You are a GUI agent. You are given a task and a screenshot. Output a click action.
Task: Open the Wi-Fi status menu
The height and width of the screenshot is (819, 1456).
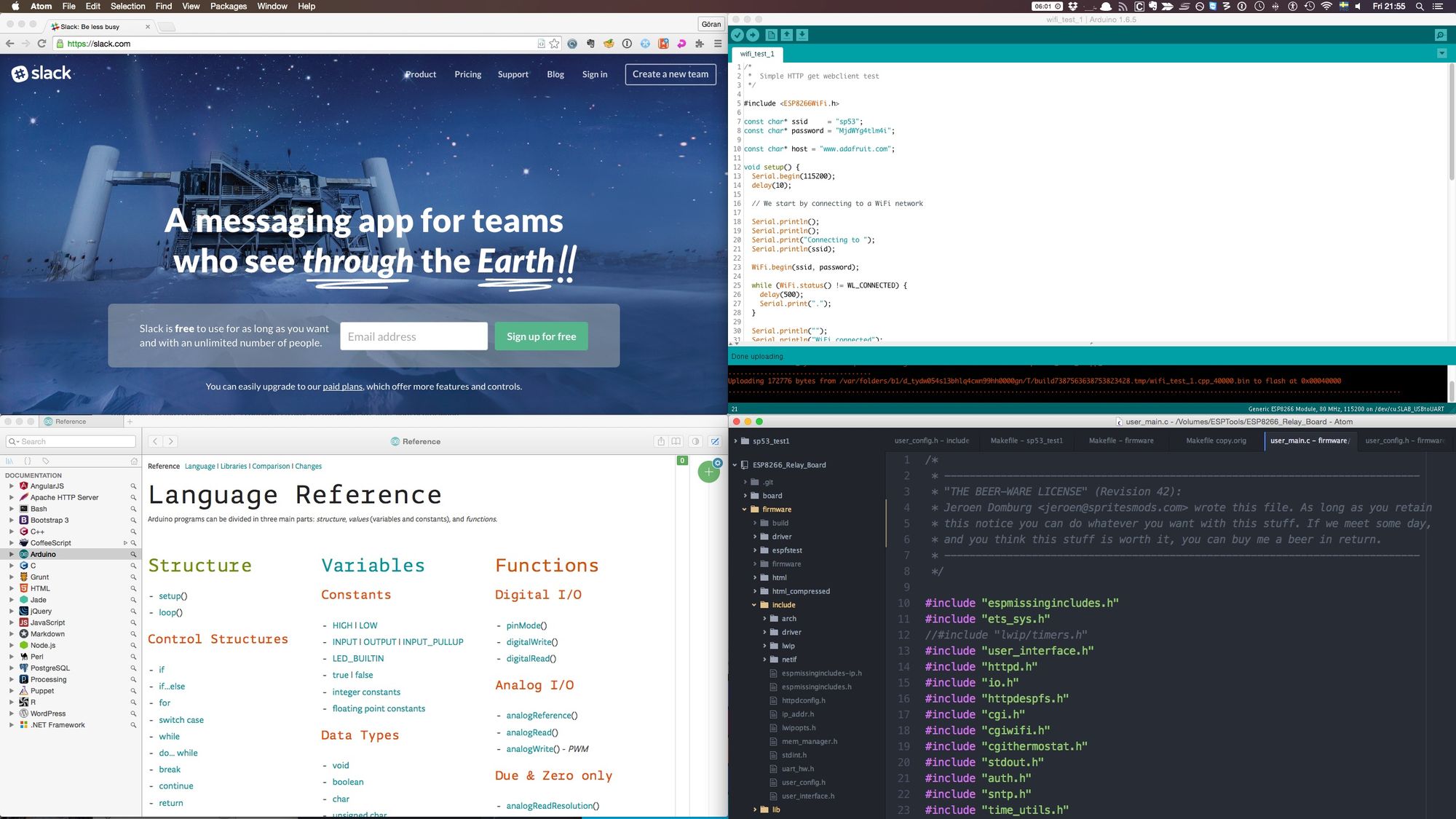coord(1326,7)
